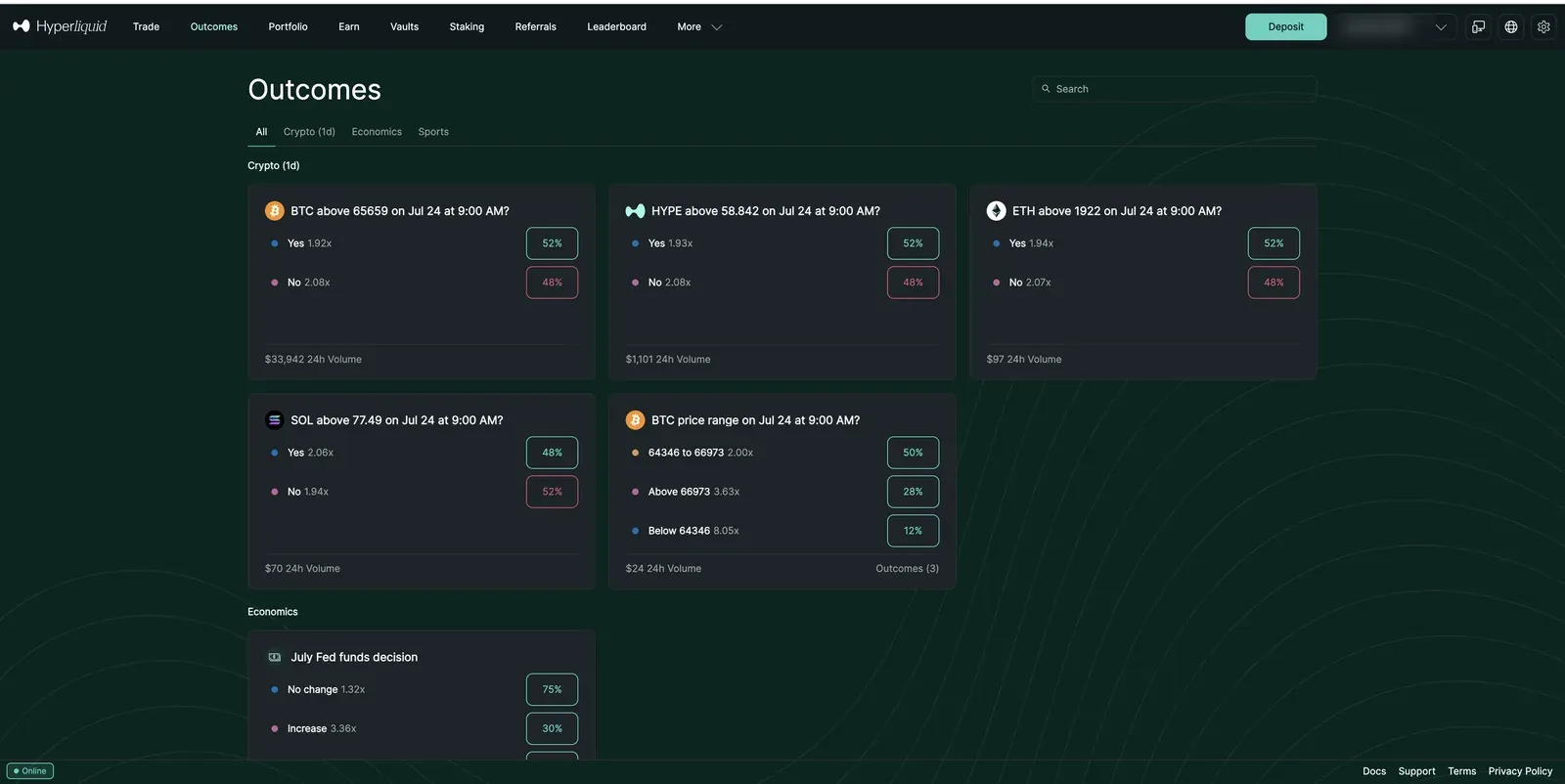The height and width of the screenshot is (784, 1565).
Task: Click '$33,942 24h Volume' text
Action: coord(313,360)
